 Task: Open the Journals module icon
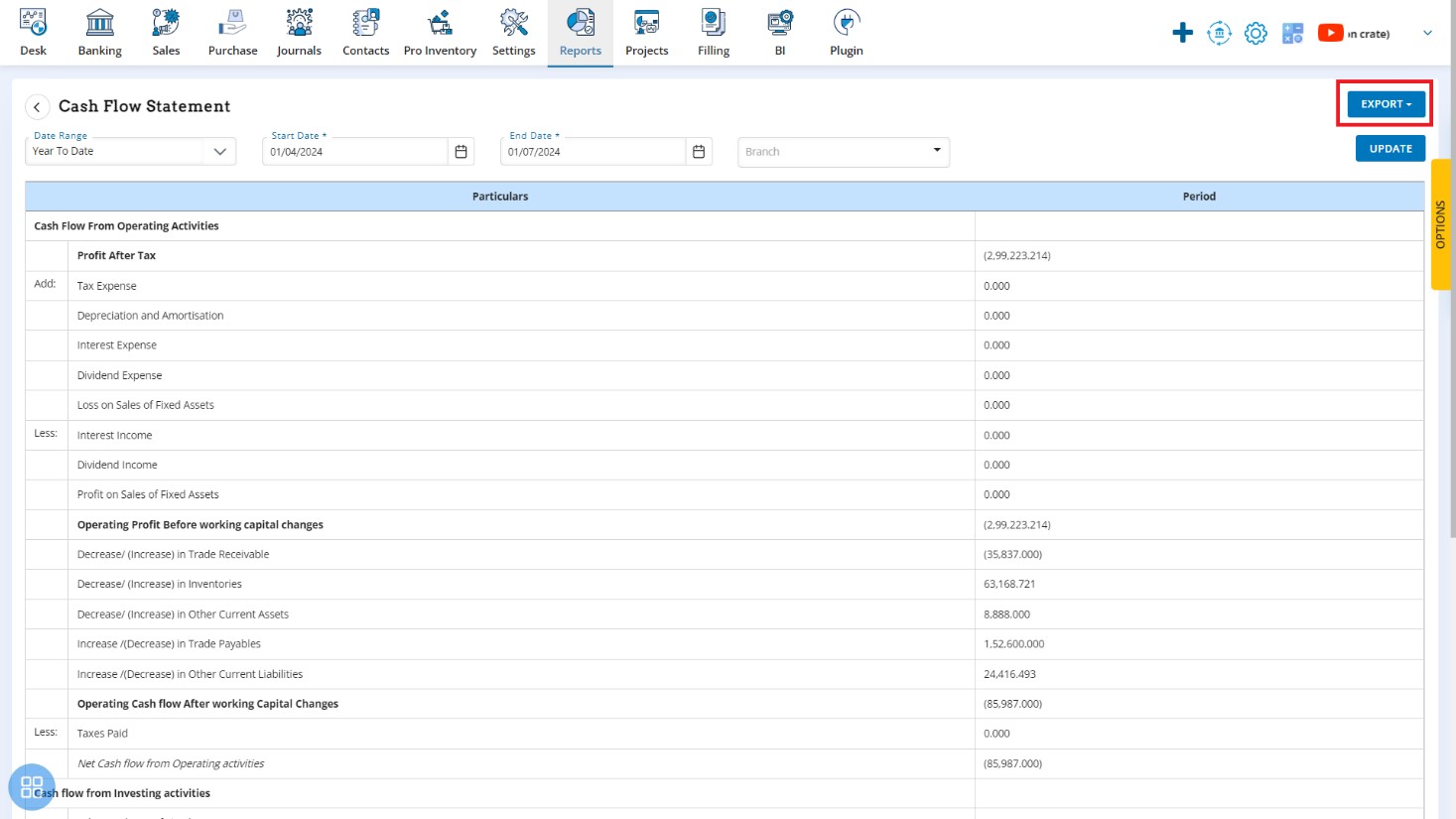pyautogui.click(x=299, y=22)
